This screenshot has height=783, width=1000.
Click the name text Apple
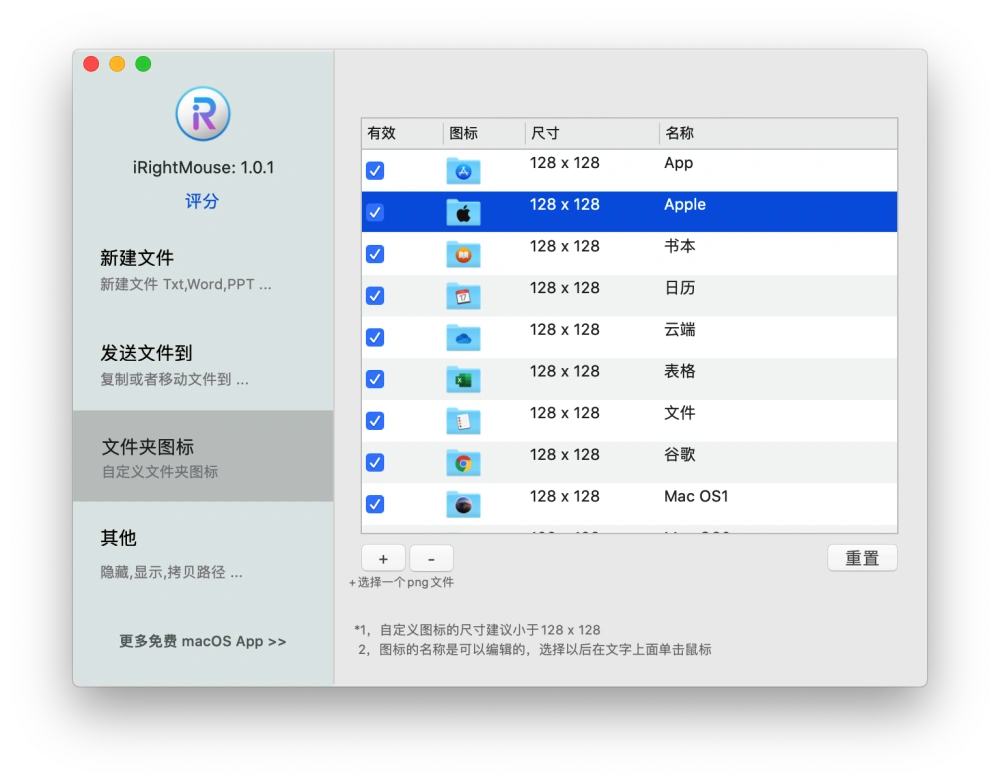coord(685,205)
